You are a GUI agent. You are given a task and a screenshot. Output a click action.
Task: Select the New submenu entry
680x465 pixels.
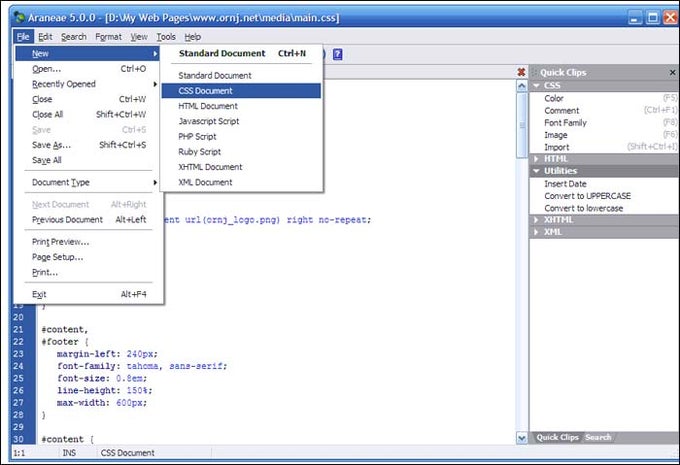click(88, 53)
